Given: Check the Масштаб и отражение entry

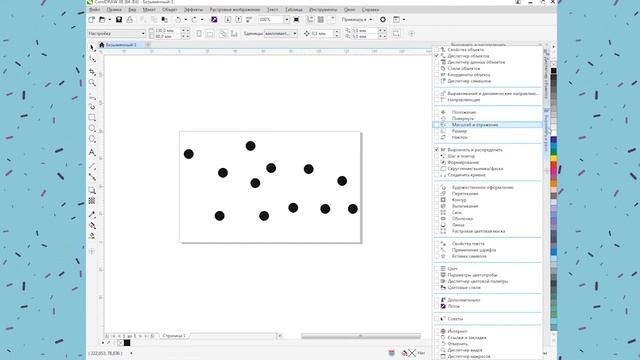Looking at the screenshot, I should coord(437,125).
